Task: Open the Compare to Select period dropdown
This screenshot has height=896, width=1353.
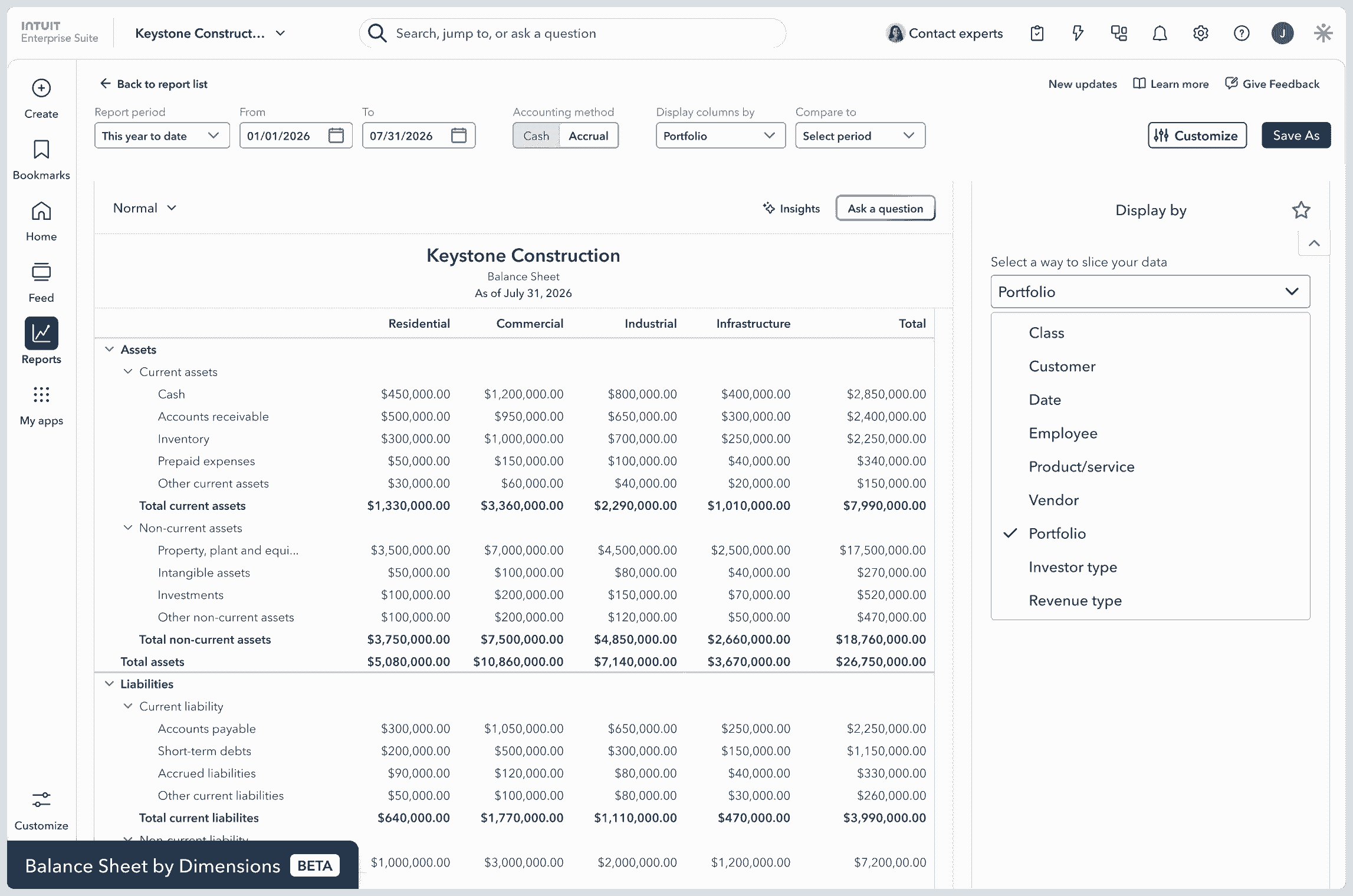Action: click(x=860, y=136)
